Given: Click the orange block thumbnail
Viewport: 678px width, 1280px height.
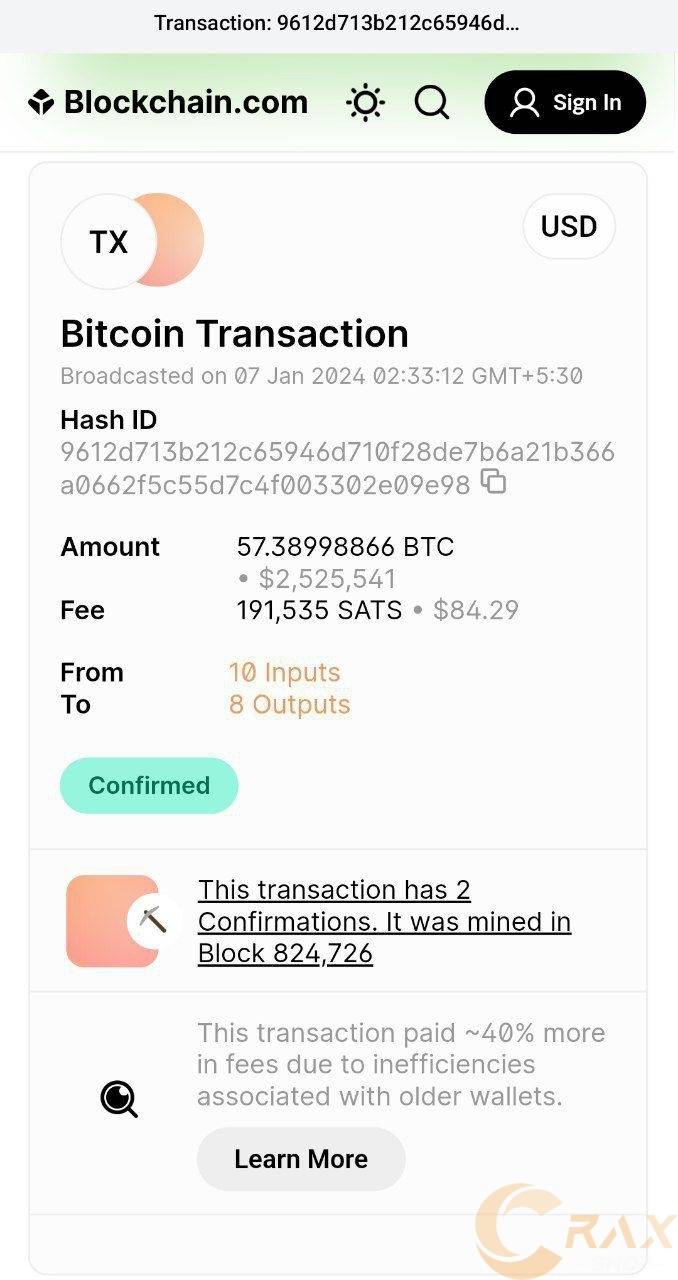Looking at the screenshot, I should [x=100, y=920].
